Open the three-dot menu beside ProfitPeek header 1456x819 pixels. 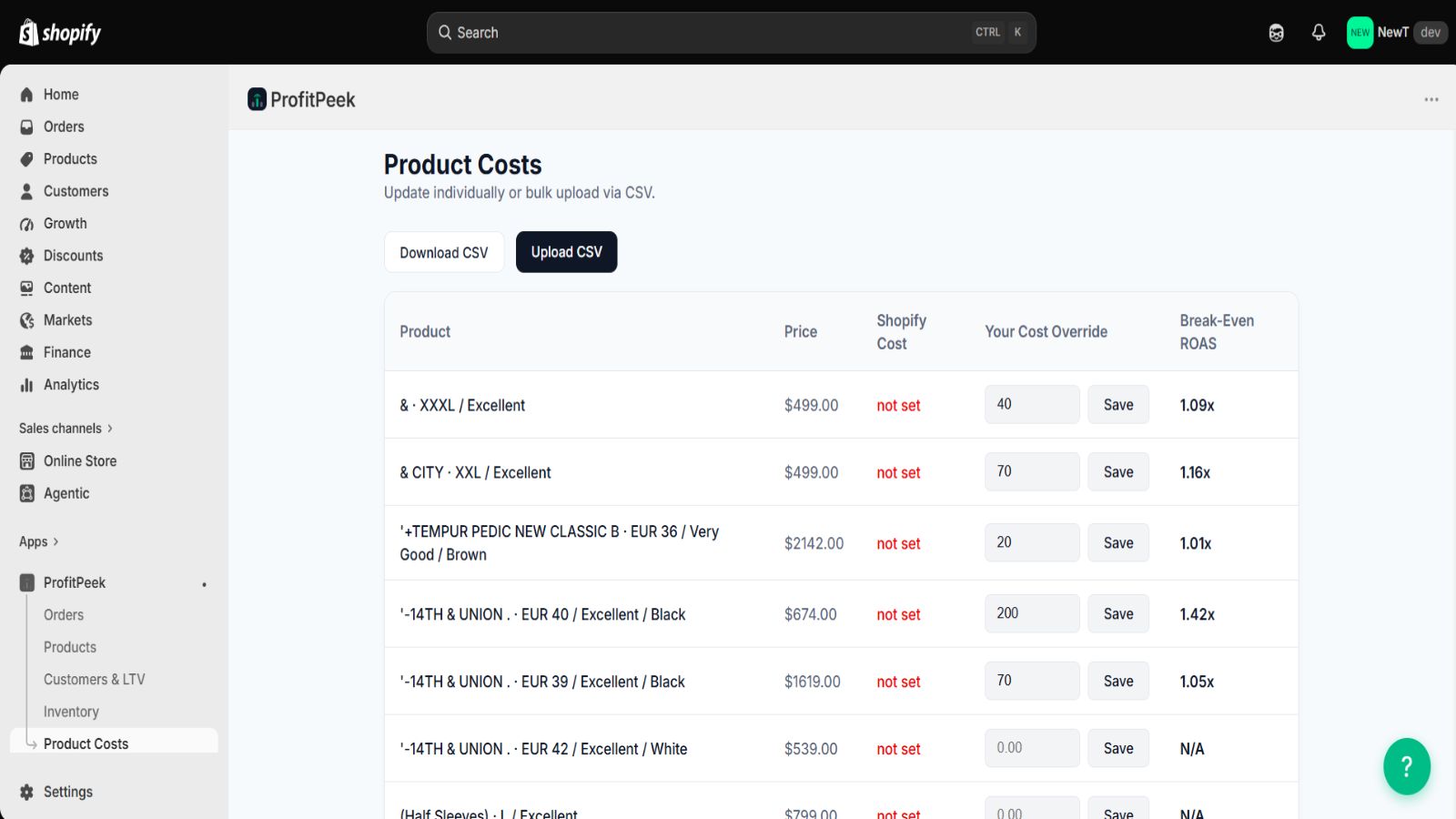[1431, 99]
